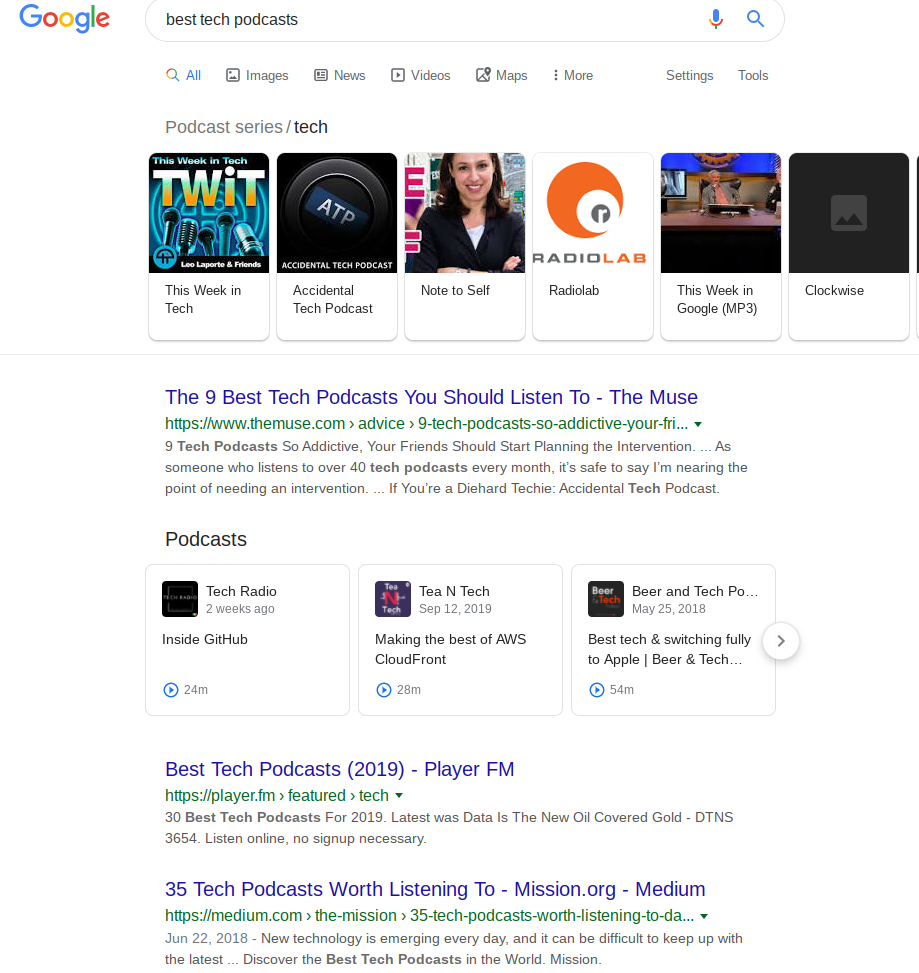Open Best Tech Podcasts (2019) Player FM
The height and width of the screenshot is (973, 919).
[339, 769]
